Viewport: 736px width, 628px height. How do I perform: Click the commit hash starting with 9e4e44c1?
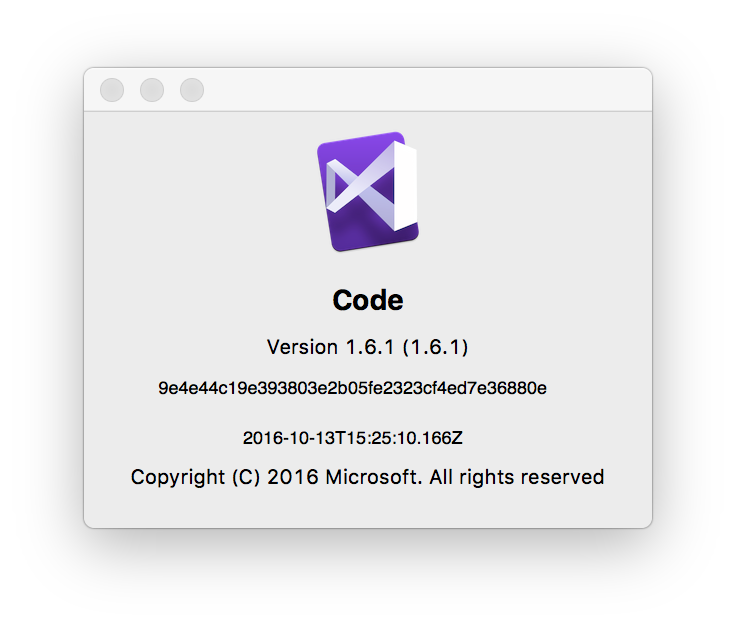tap(352, 388)
